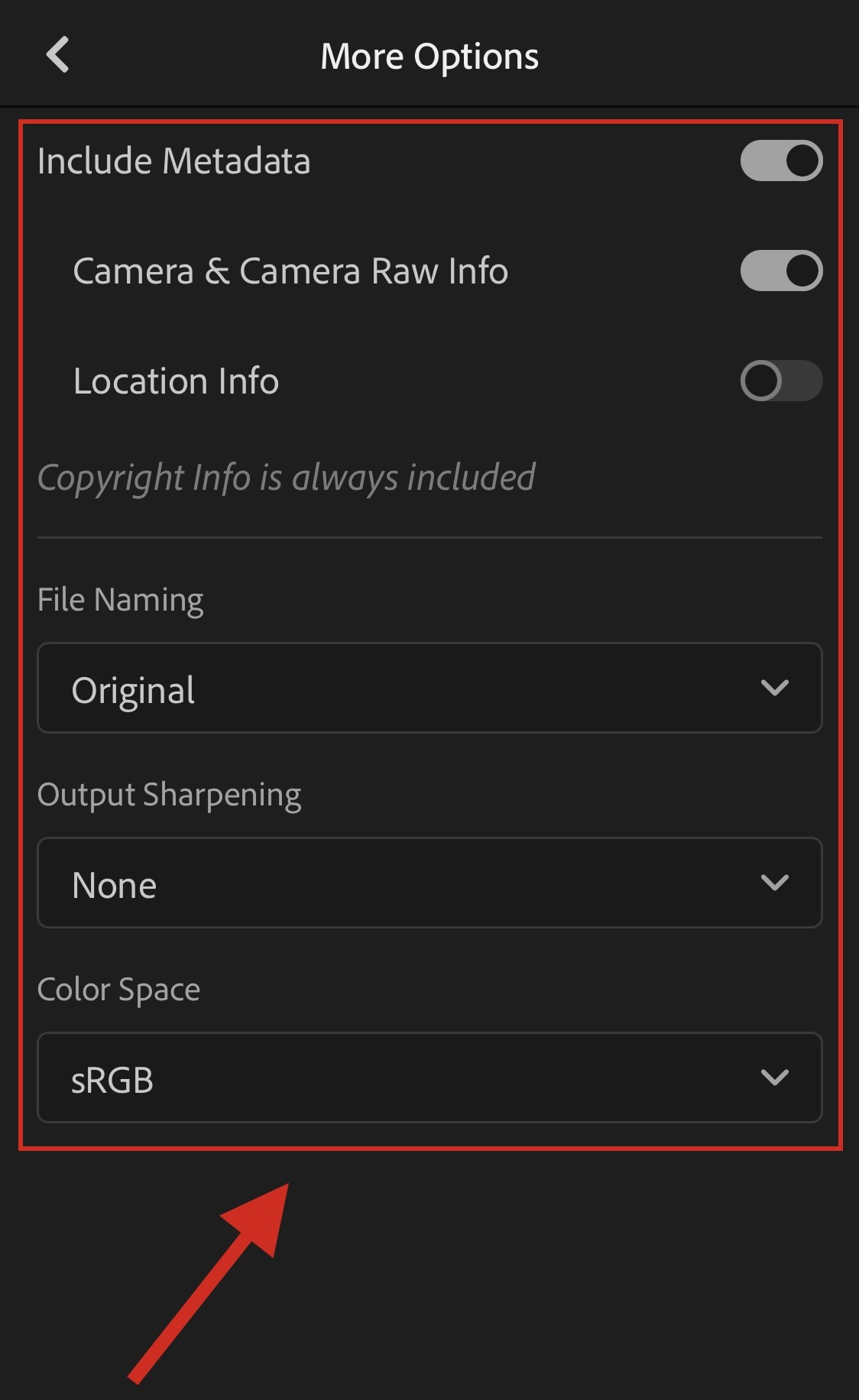
Task: Click the word Original in File Naming
Action: (x=134, y=690)
